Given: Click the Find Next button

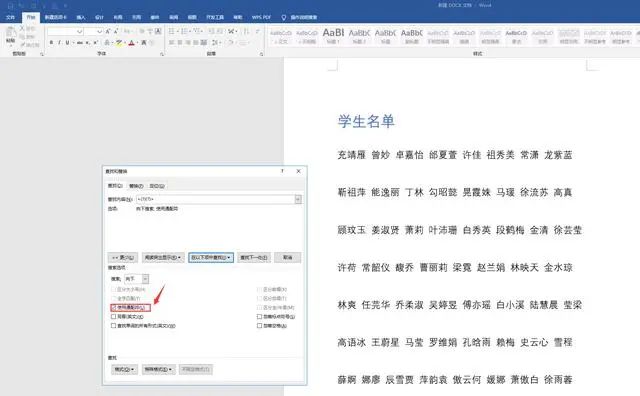Looking at the screenshot, I should point(253,258).
